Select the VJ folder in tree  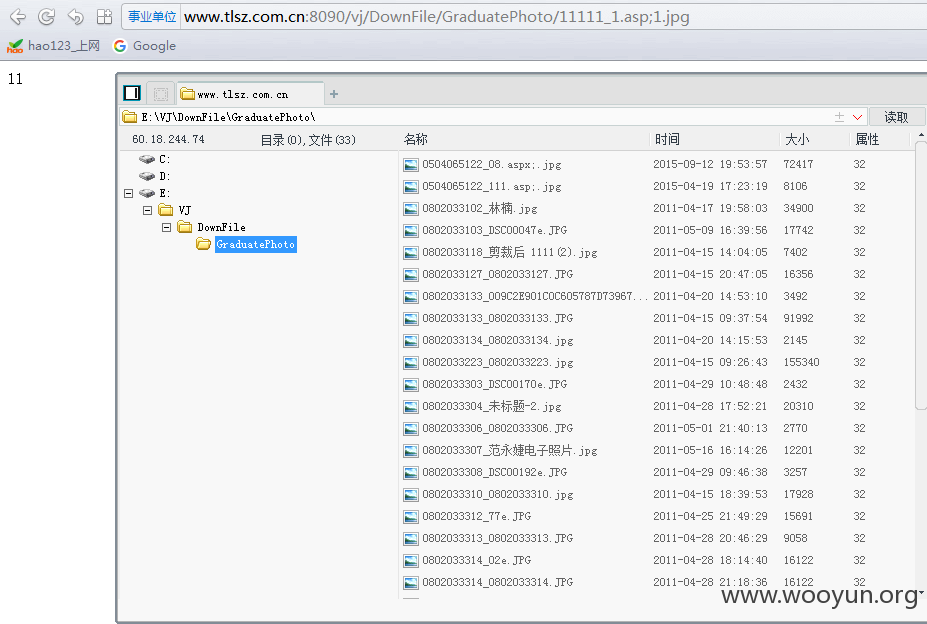point(175,211)
